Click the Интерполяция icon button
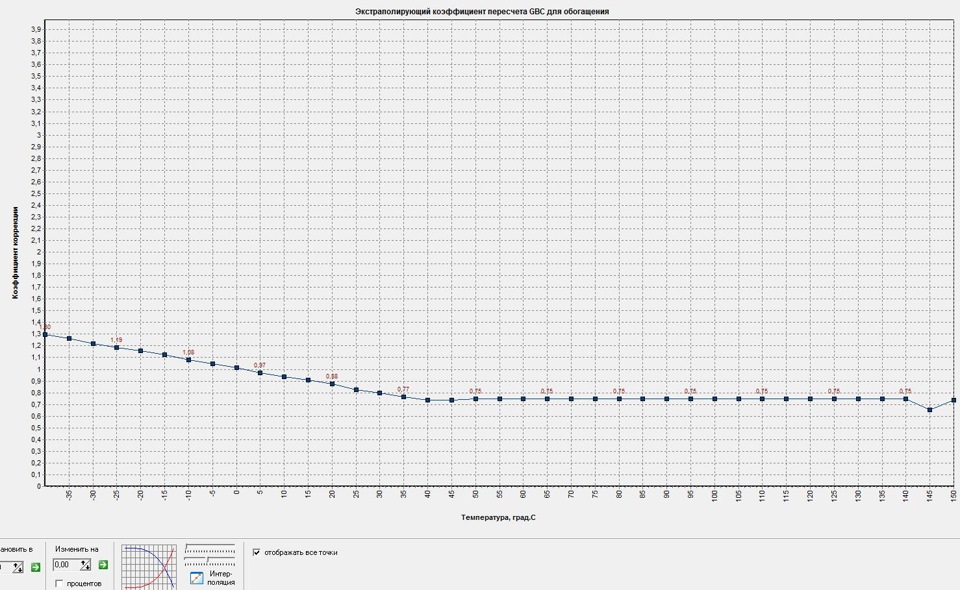The height and width of the screenshot is (590, 960). point(197,578)
